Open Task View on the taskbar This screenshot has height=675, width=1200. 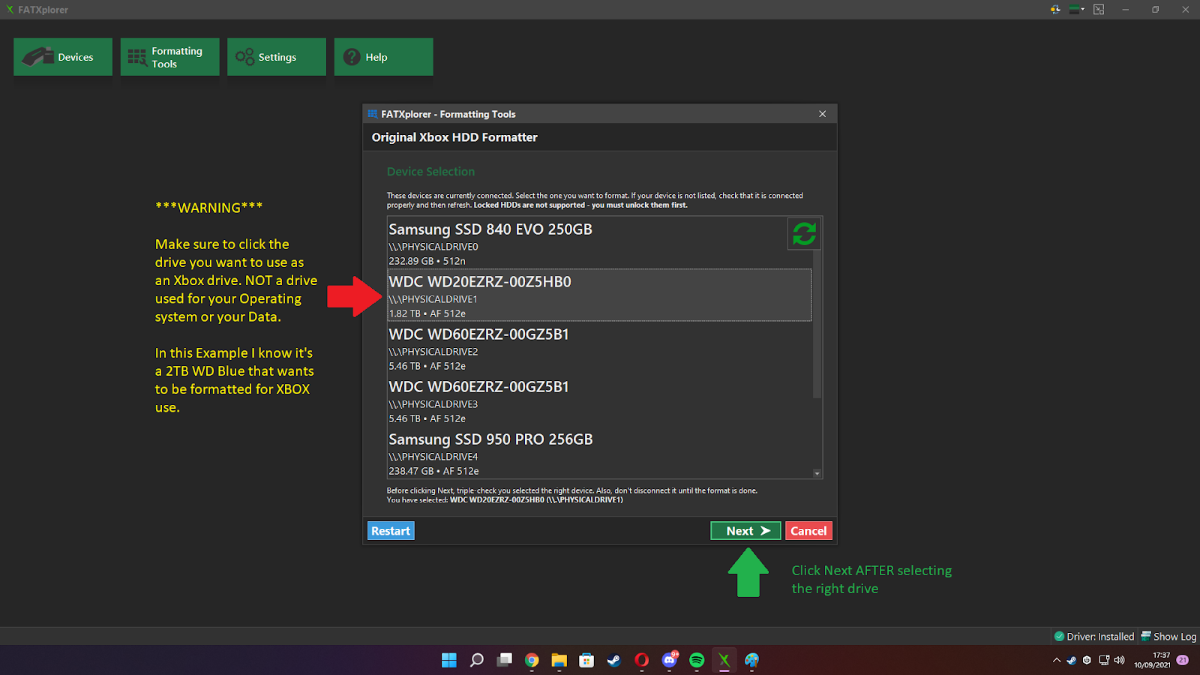[505, 660]
